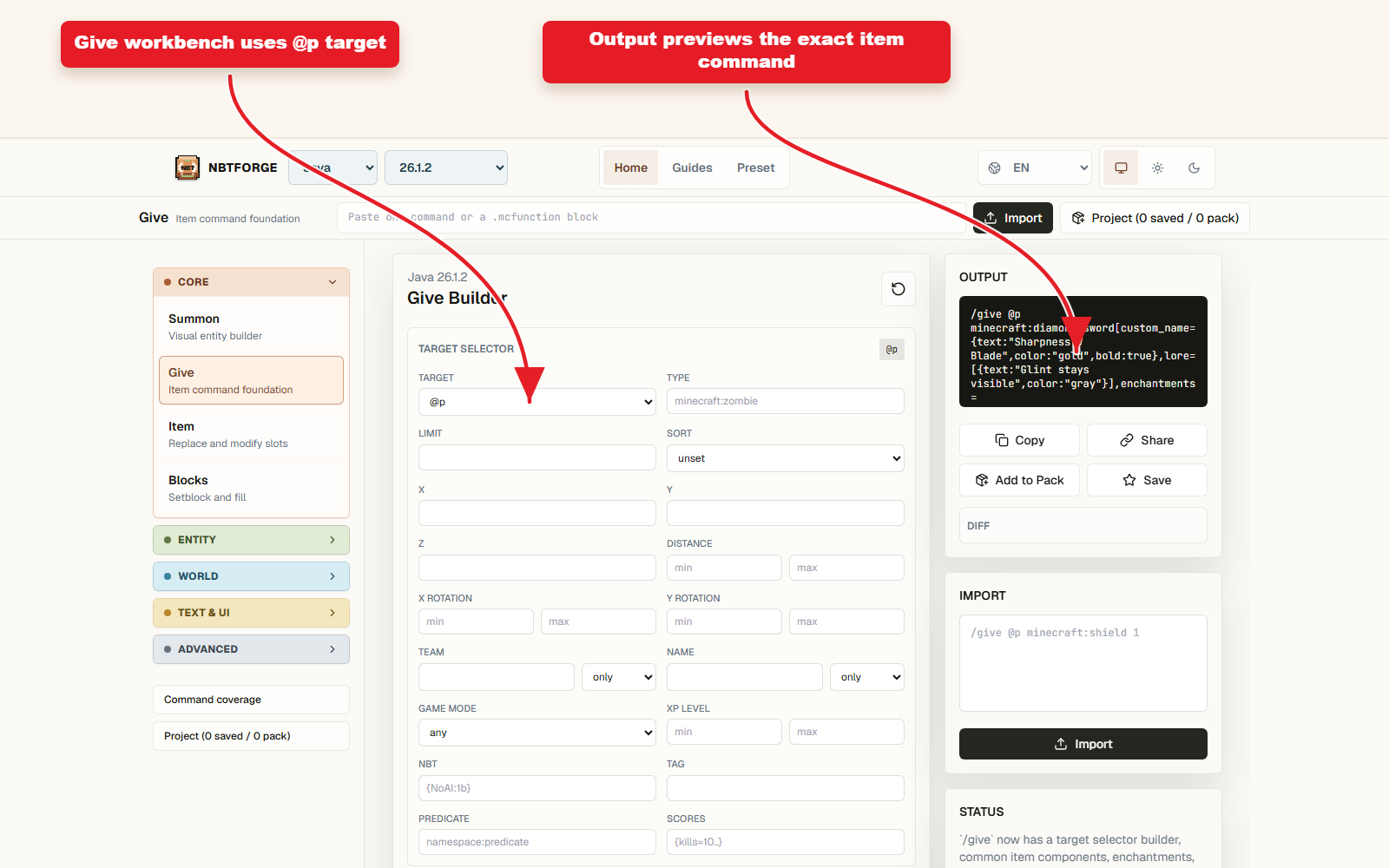1389x868 pixels.
Task: Click the NBT input field
Action: [x=537, y=788]
